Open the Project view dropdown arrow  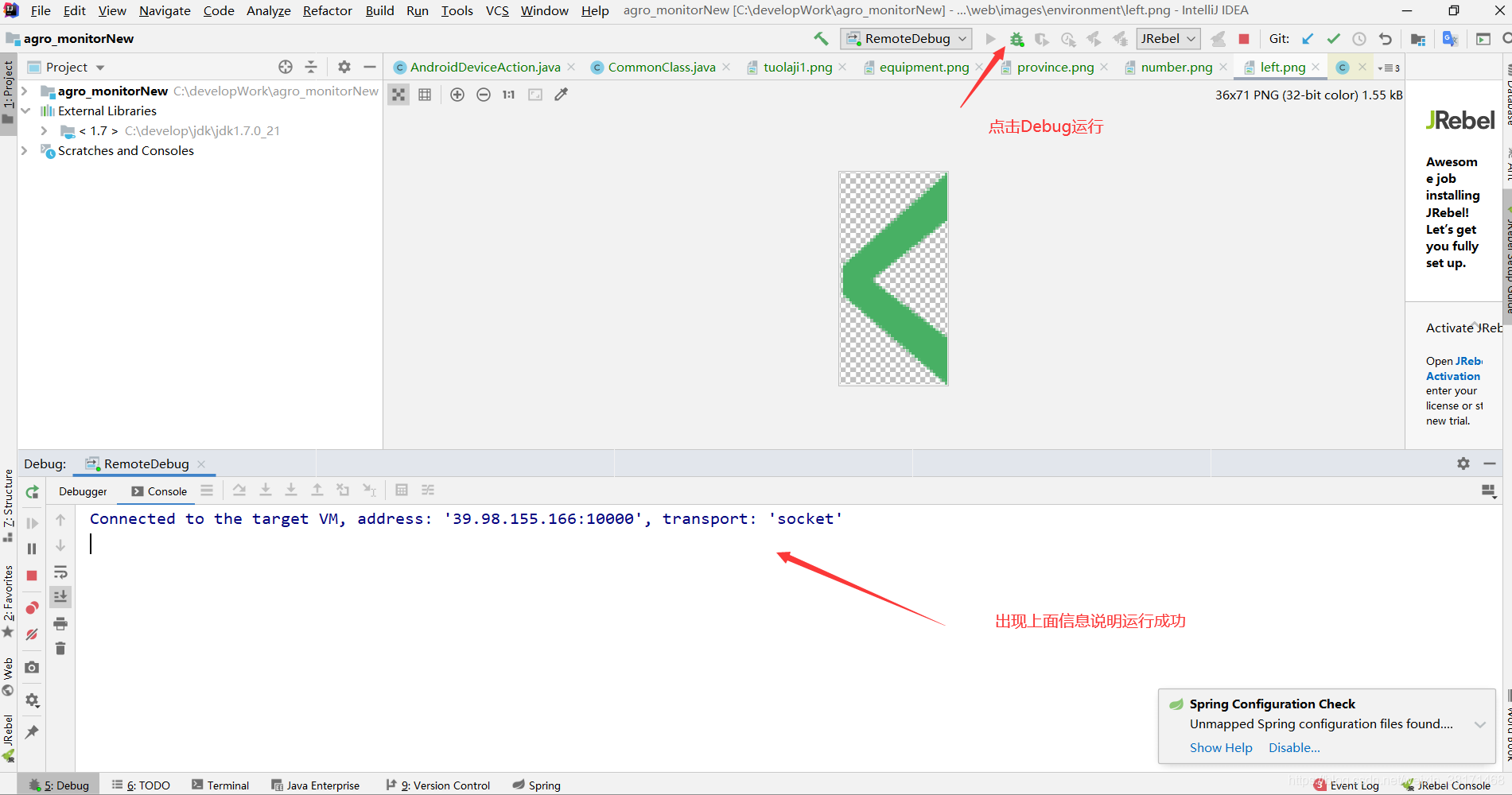pos(100,68)
